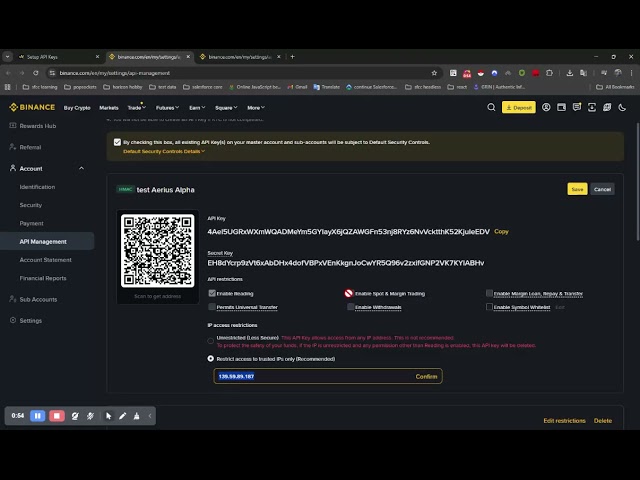Pause the screen recording
640x480 pixels.
(38, 416)
